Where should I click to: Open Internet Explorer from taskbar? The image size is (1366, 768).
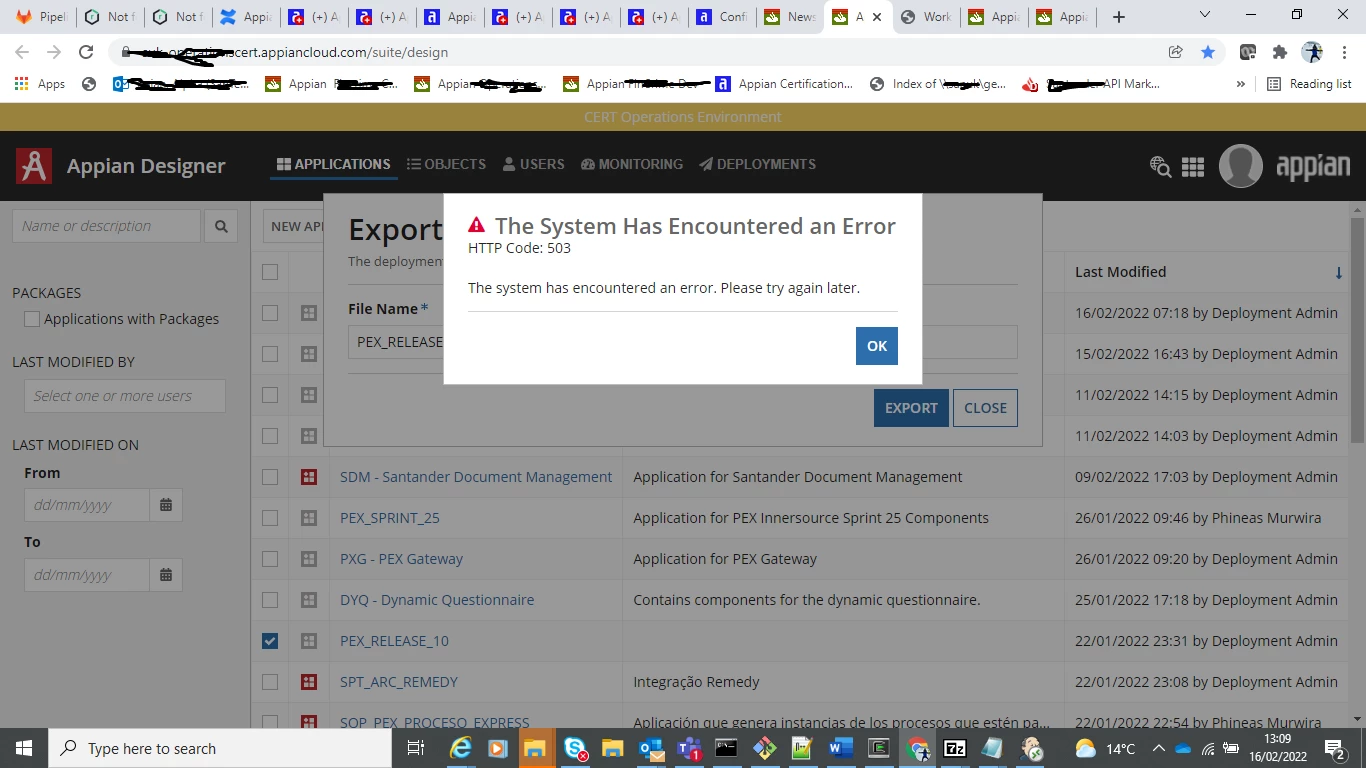460,748
